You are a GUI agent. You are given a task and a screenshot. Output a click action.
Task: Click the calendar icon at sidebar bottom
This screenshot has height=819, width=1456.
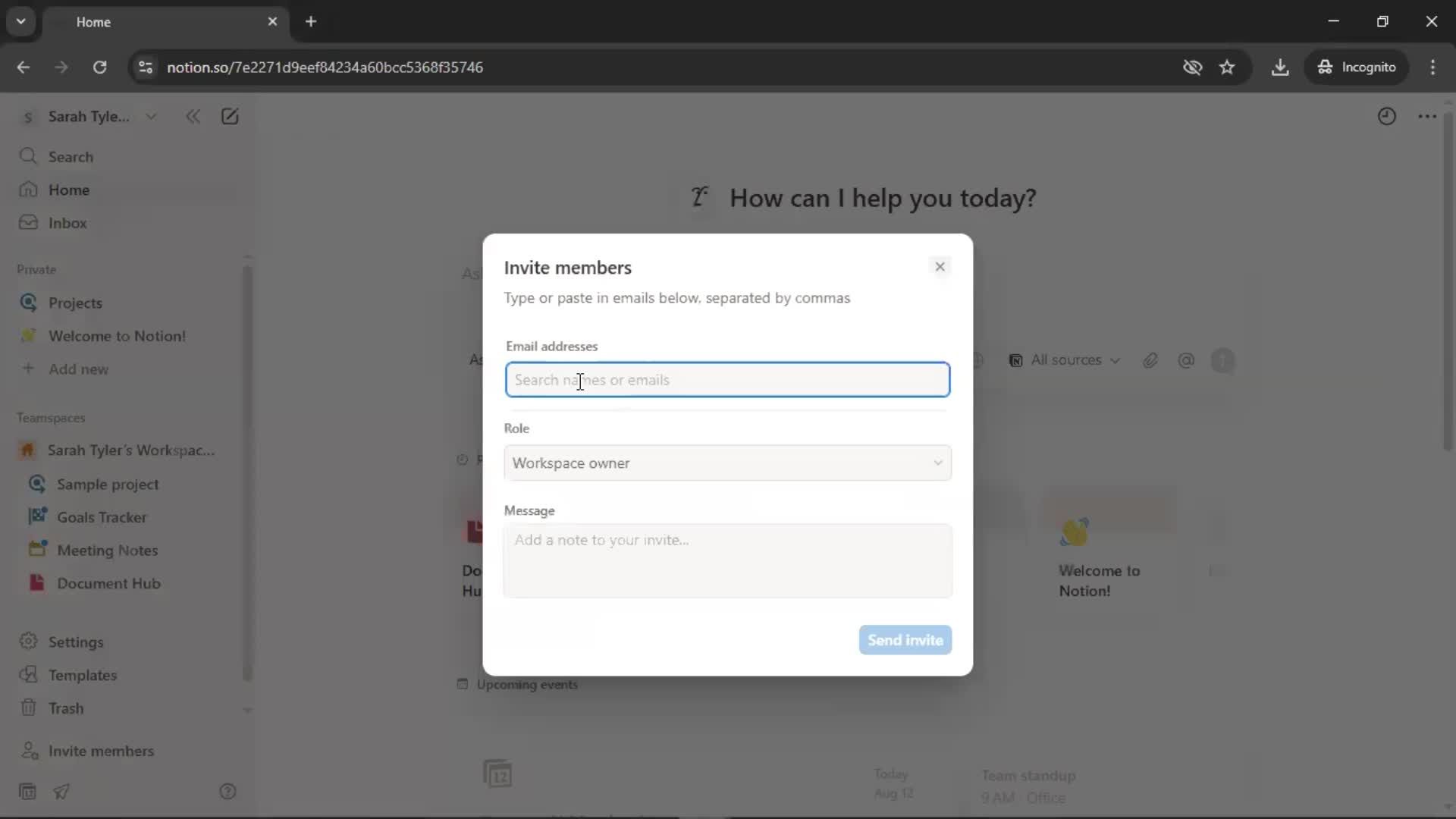pyautogui.click(x=27, y=792)
